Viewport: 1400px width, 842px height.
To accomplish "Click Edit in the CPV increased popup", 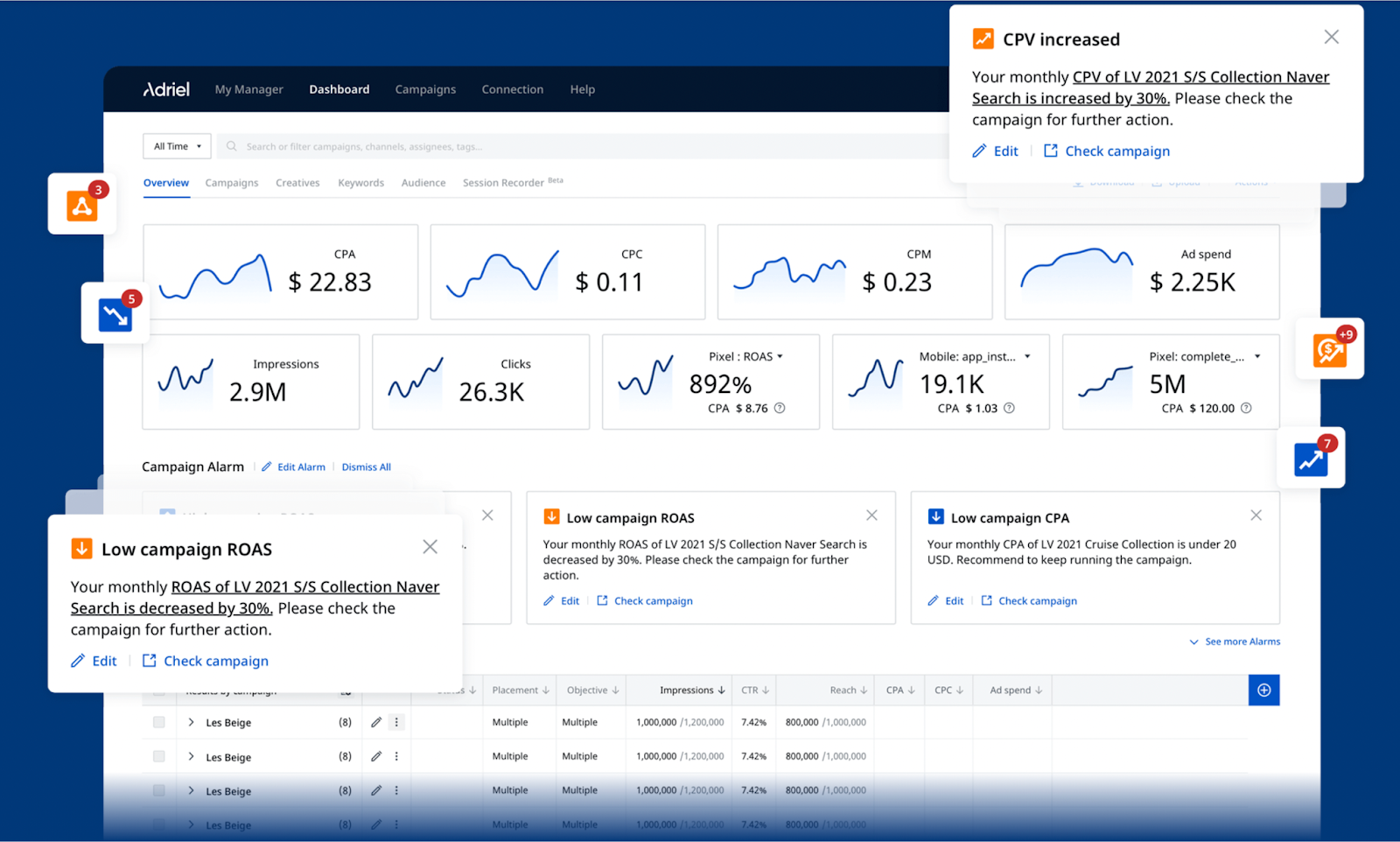I will [996, 151].
